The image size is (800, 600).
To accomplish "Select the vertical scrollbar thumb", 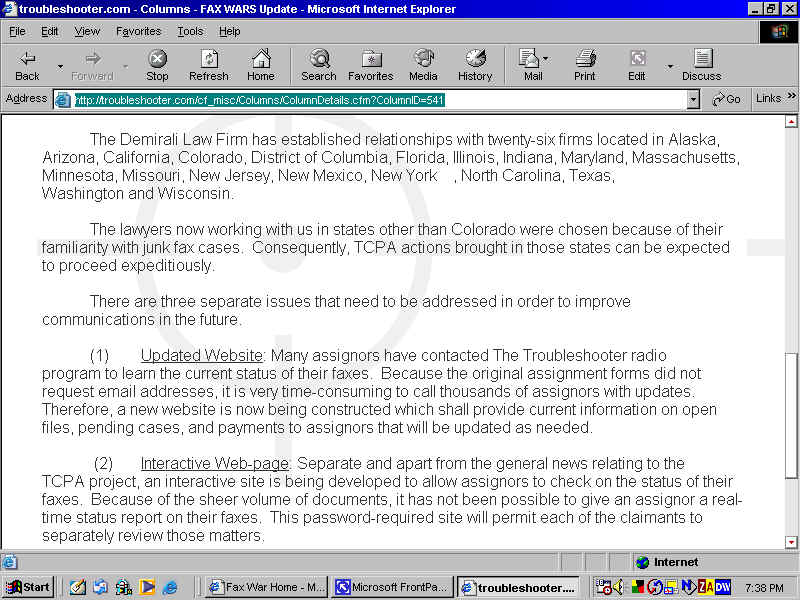I will tap(791, 415).
